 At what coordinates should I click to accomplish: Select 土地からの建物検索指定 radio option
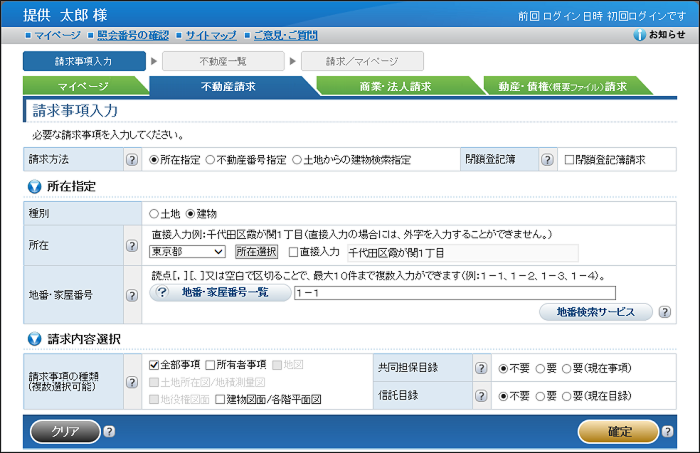click(297, 160)
